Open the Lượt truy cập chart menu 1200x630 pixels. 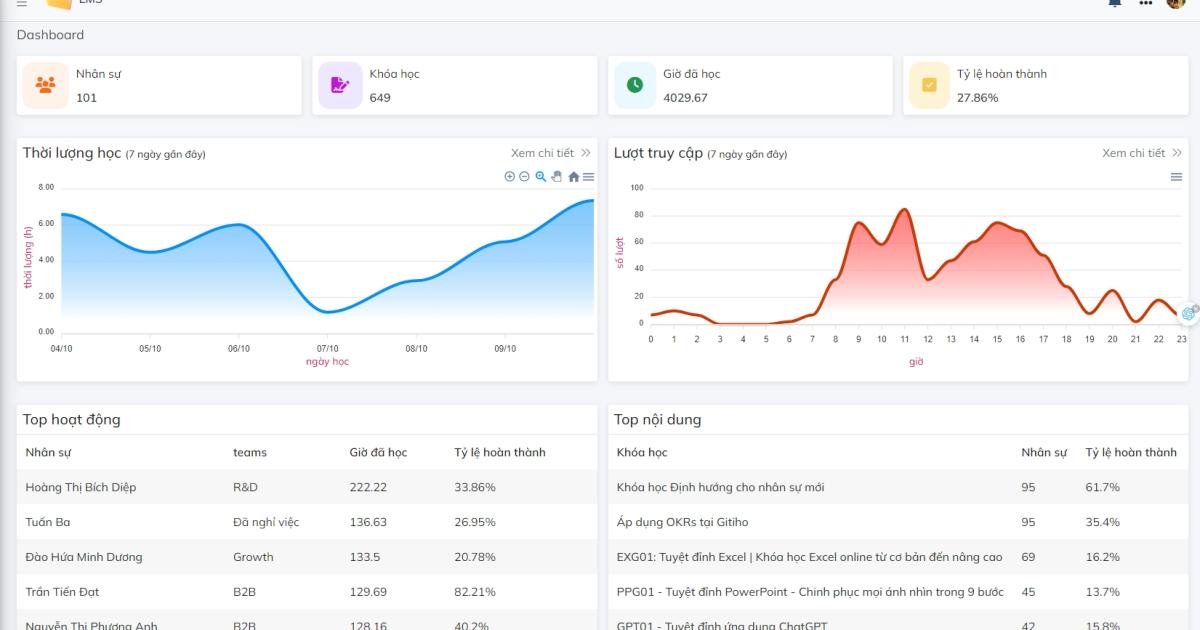point(1177,177)
